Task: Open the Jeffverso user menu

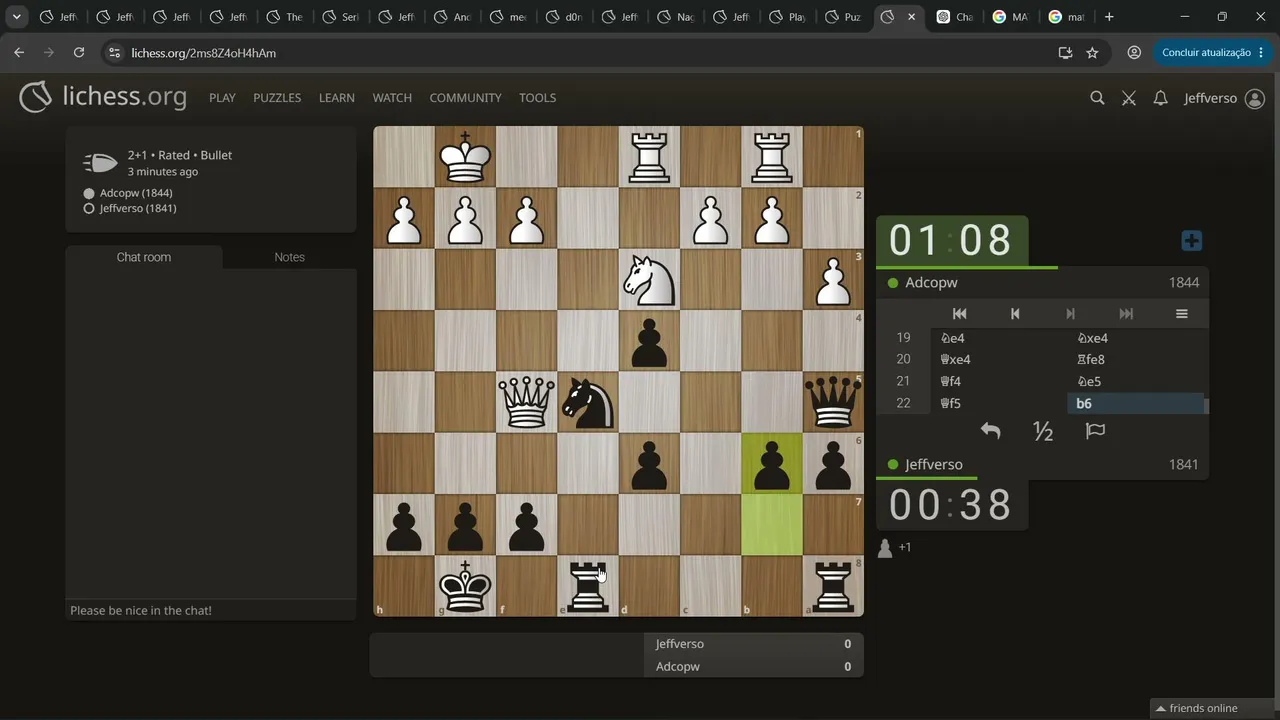Action: tap(1225, 98)
